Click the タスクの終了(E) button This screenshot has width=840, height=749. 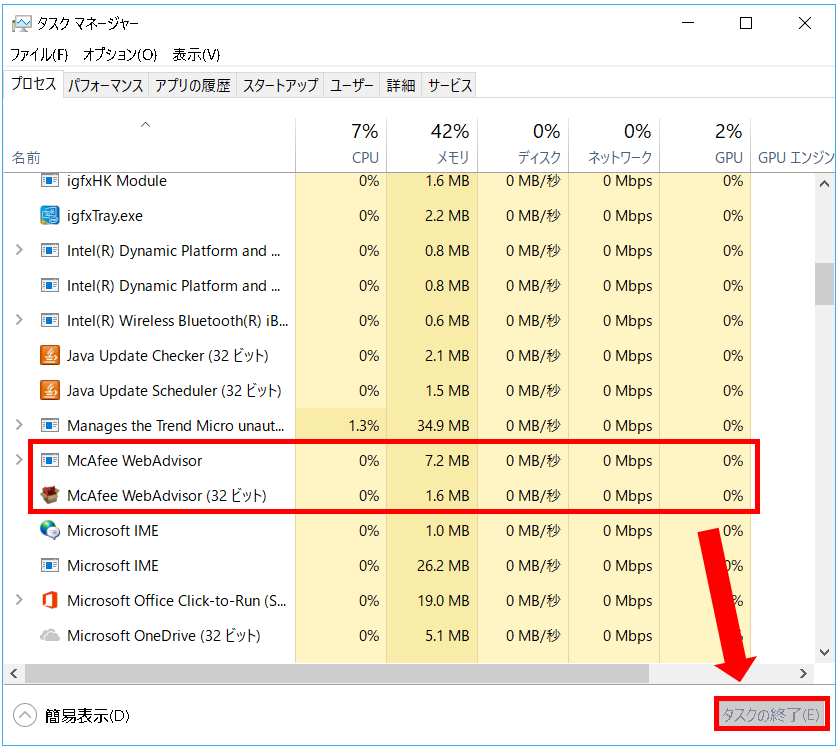point(771,715)
